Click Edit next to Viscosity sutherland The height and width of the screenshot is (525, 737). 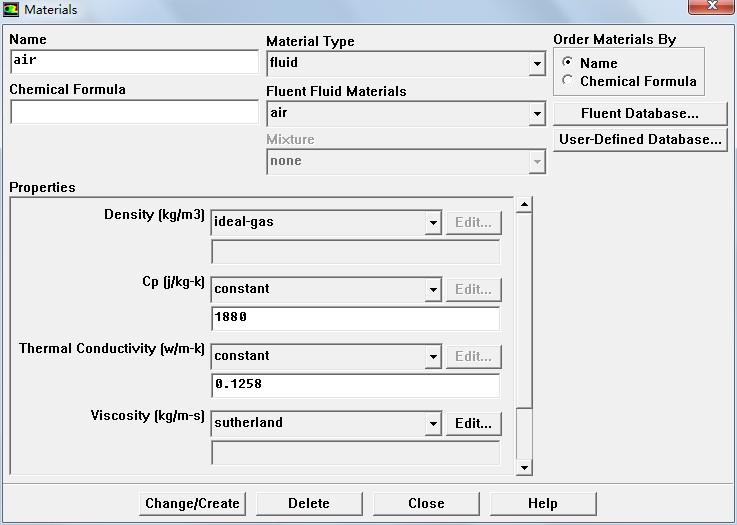coord(473,424)
